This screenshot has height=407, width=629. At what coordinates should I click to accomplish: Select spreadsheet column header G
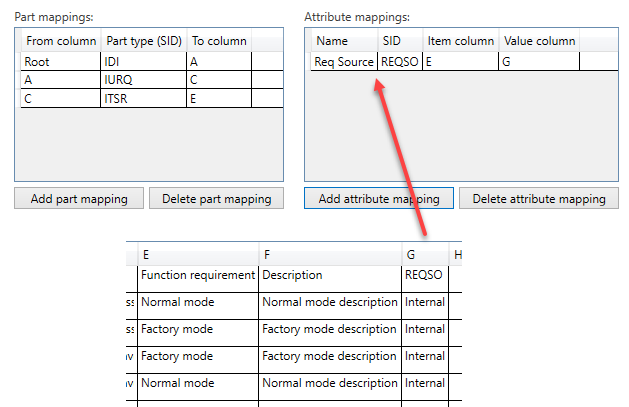pyautogui.click(x=425, y=255)
